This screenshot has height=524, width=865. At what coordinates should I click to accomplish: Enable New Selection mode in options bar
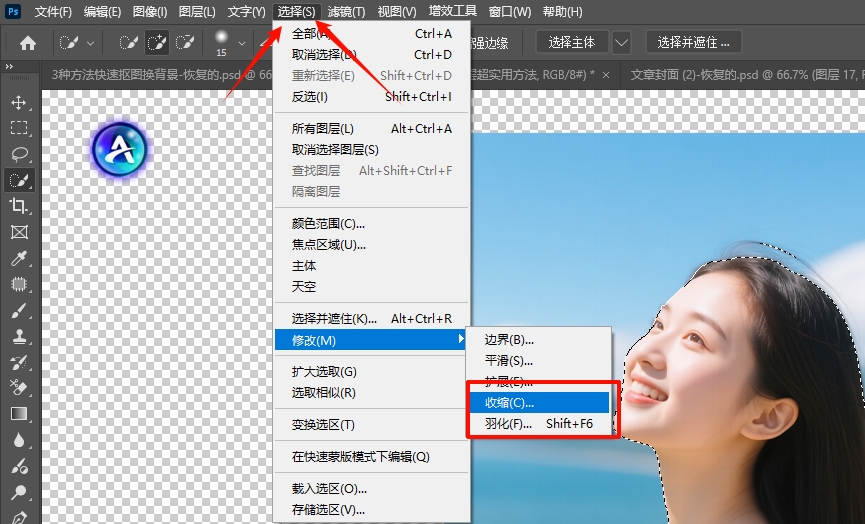click(129, 43)
